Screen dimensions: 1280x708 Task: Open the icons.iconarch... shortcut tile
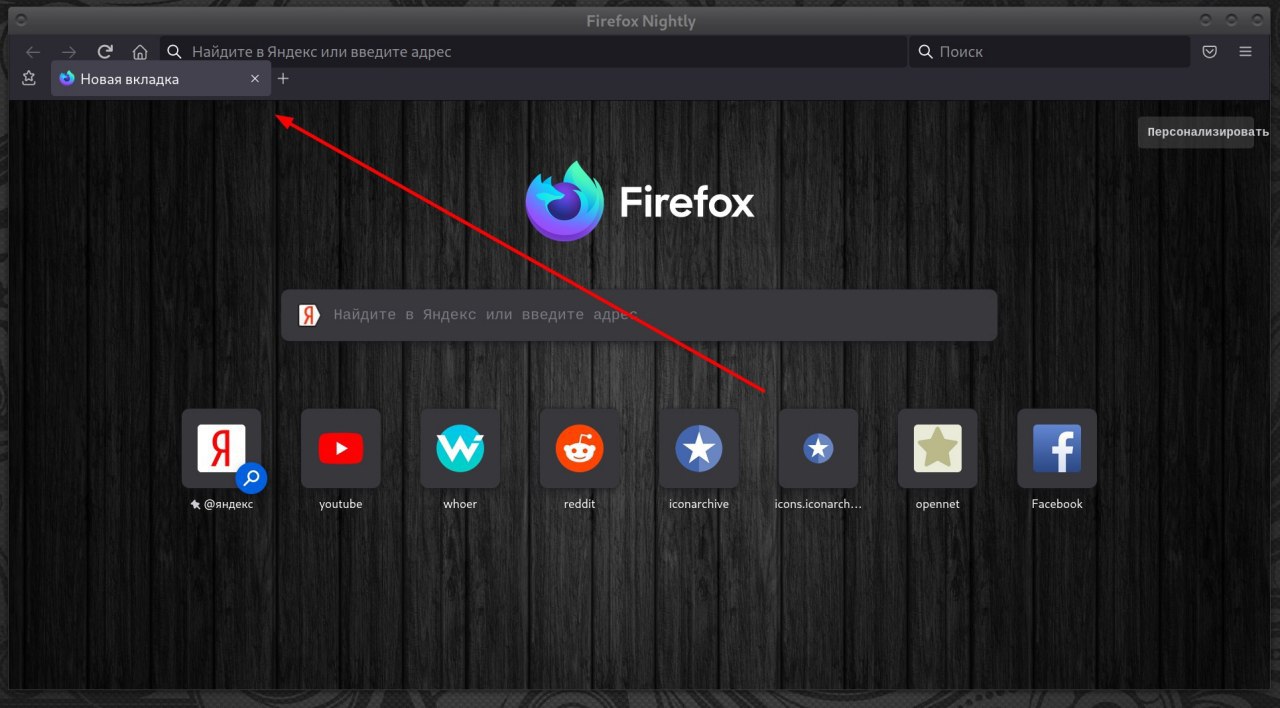(818, 448)
